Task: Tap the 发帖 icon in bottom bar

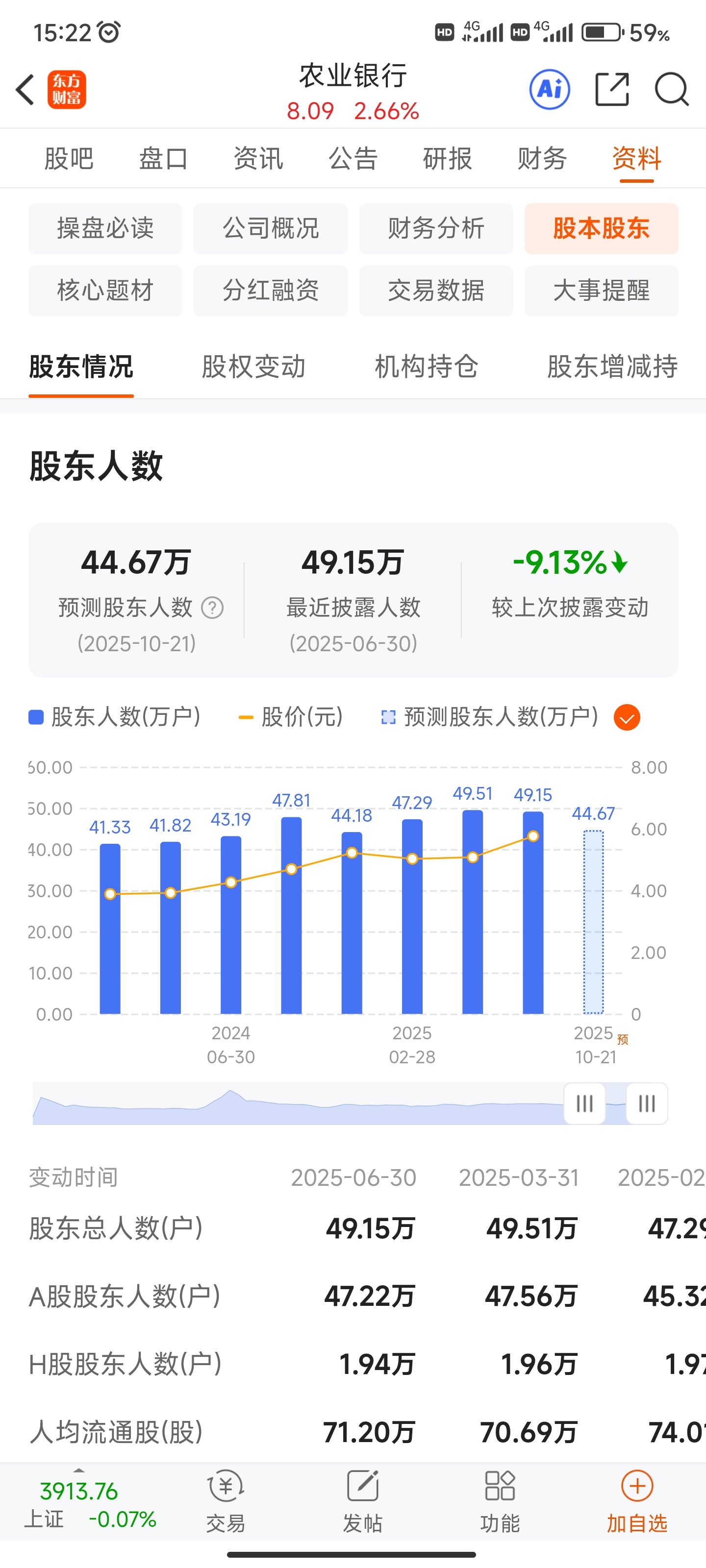Action: [362, 1501]
